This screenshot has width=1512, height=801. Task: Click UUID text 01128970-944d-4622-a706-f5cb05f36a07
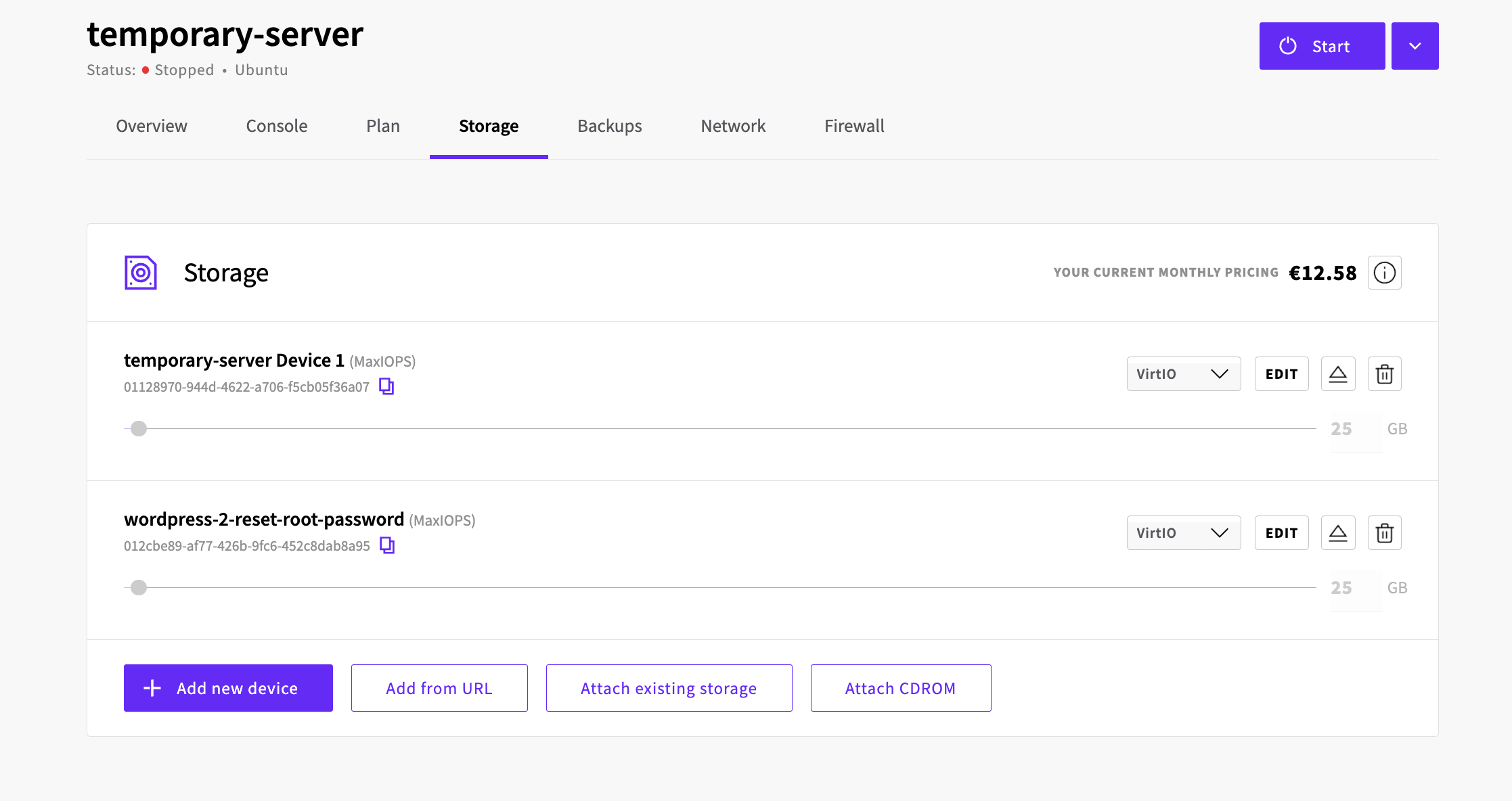(246, 387)
